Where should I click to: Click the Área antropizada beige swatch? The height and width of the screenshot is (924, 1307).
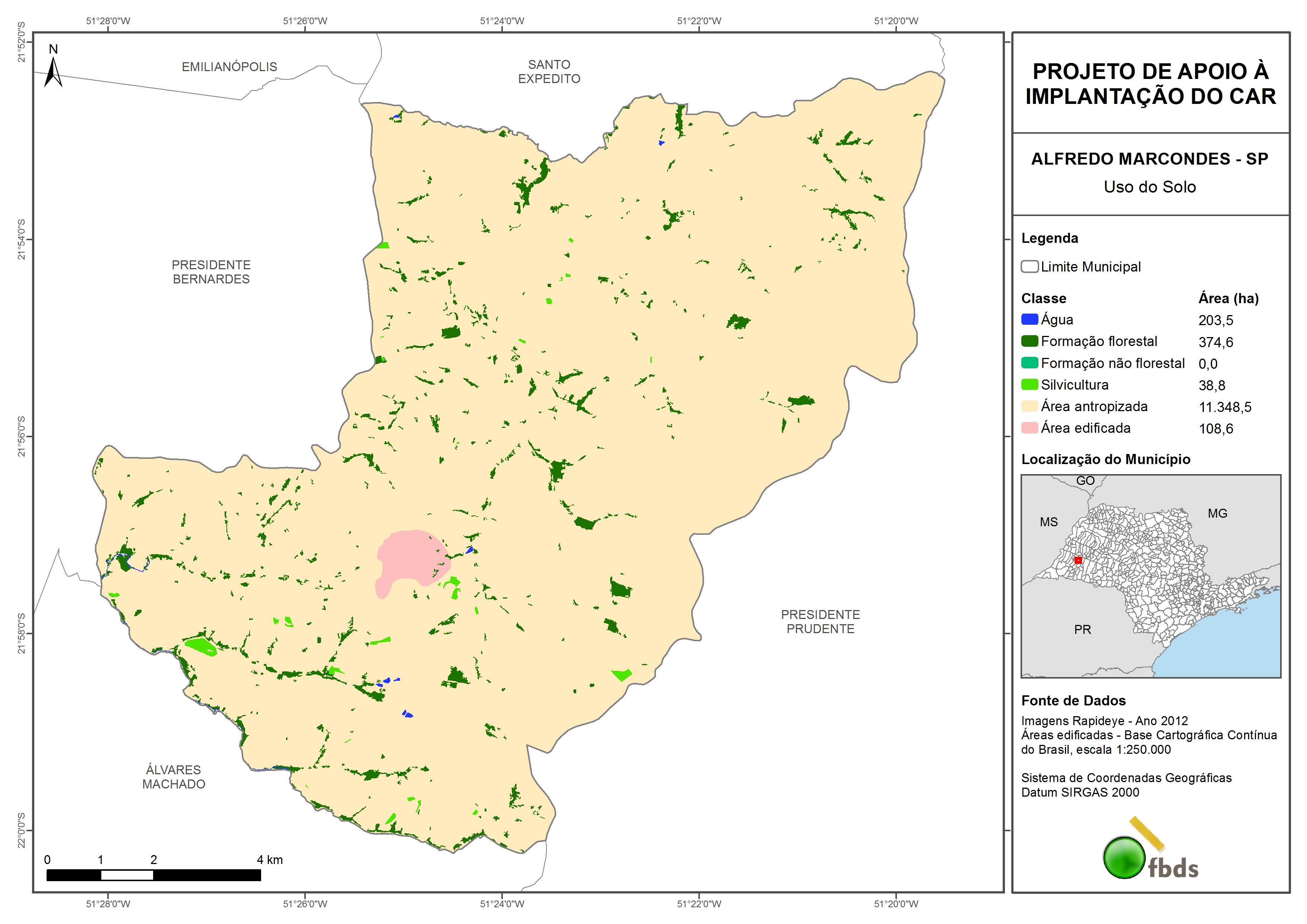click(1029, 406)
